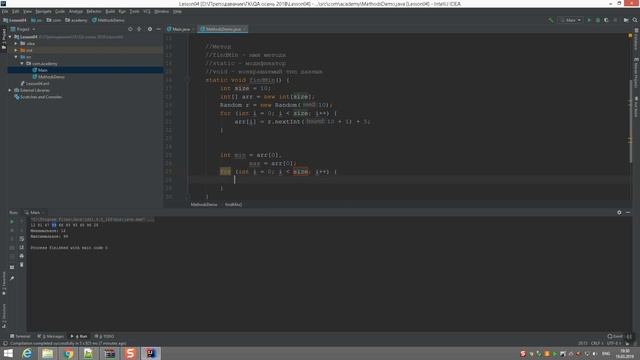Open the TODO tool tab
The image size is (640, 360).
104,336
